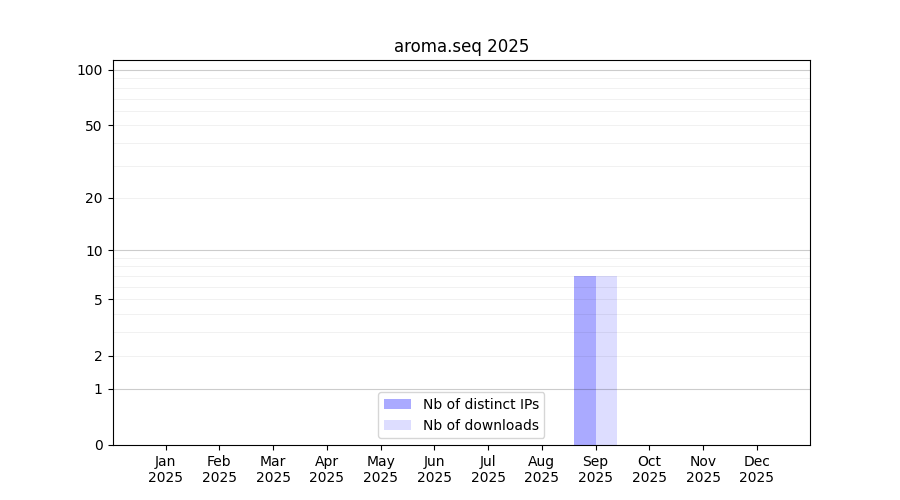Image resolution: width=900 pixels, height=500 pixels.
Task: Click the 0 y-axis tick label
Action: pyautogui.click(x=99, y=445)
